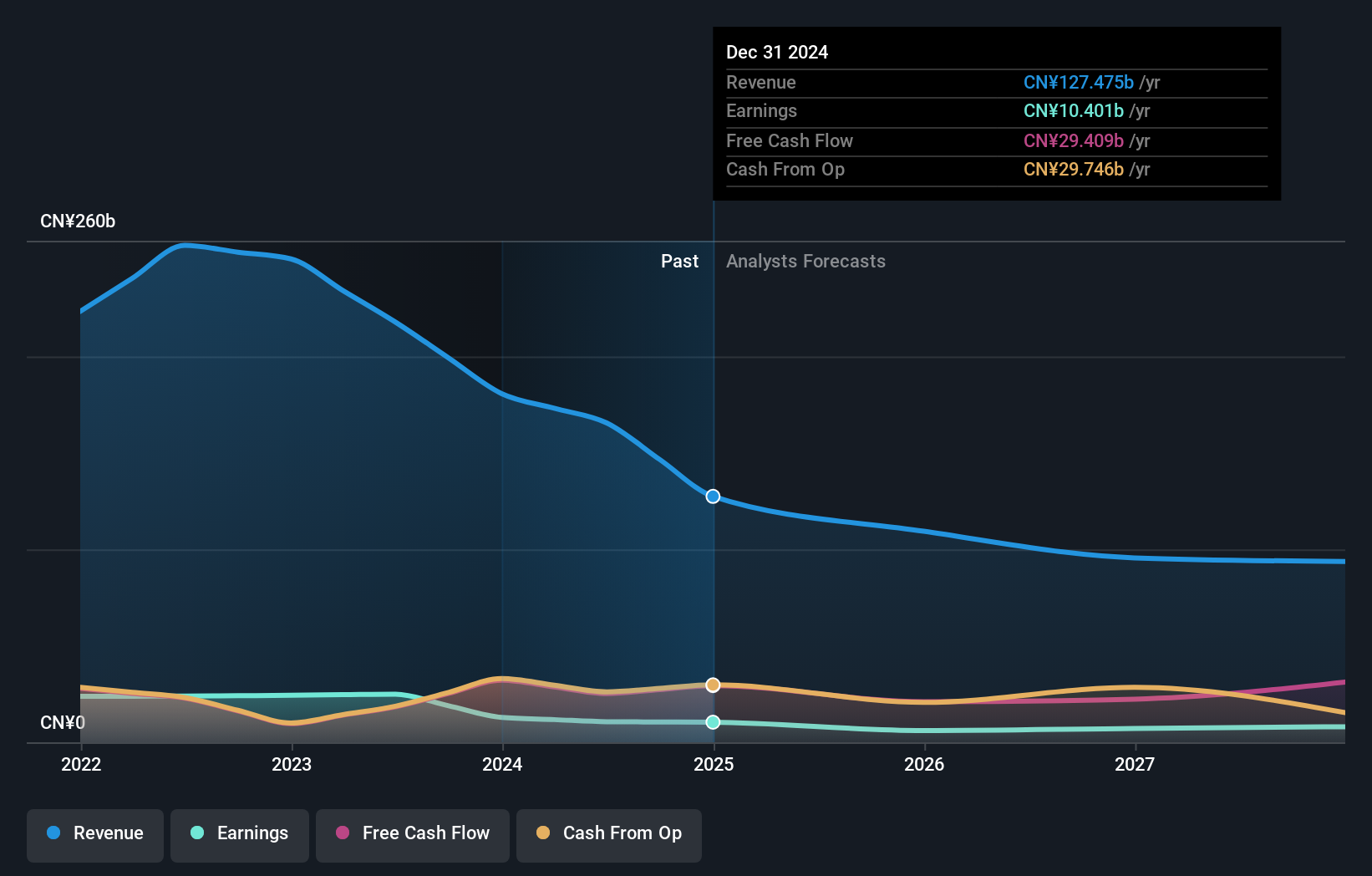The image size is (1372, 876).
Task: Click the Cash From Op orange dot icon
Action: tap(543, 833)
